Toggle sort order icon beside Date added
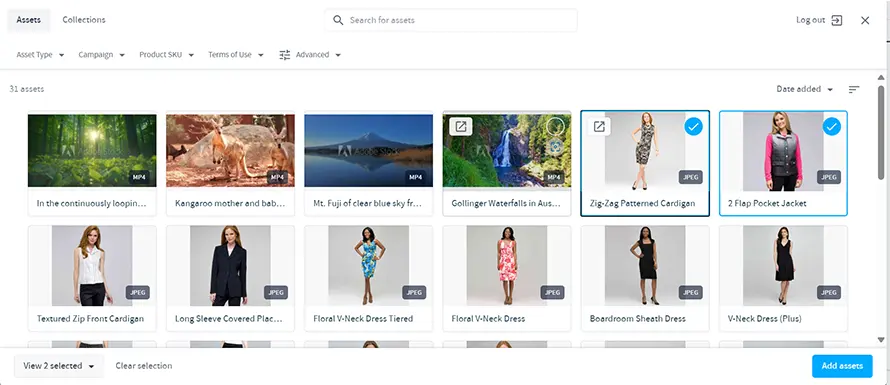Image resolution: width=890 pixels, height=385 pixels. 854,89
